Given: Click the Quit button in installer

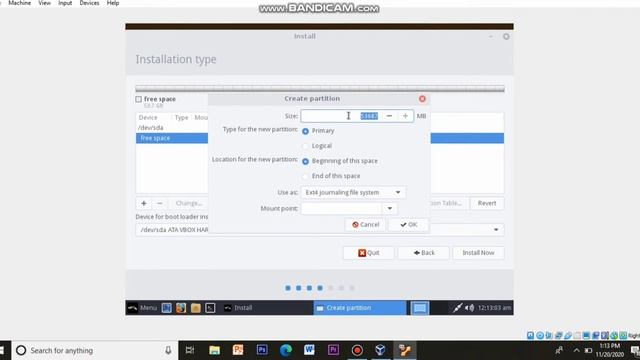Looking at the screenshot, I should click(x=369, y=253).
